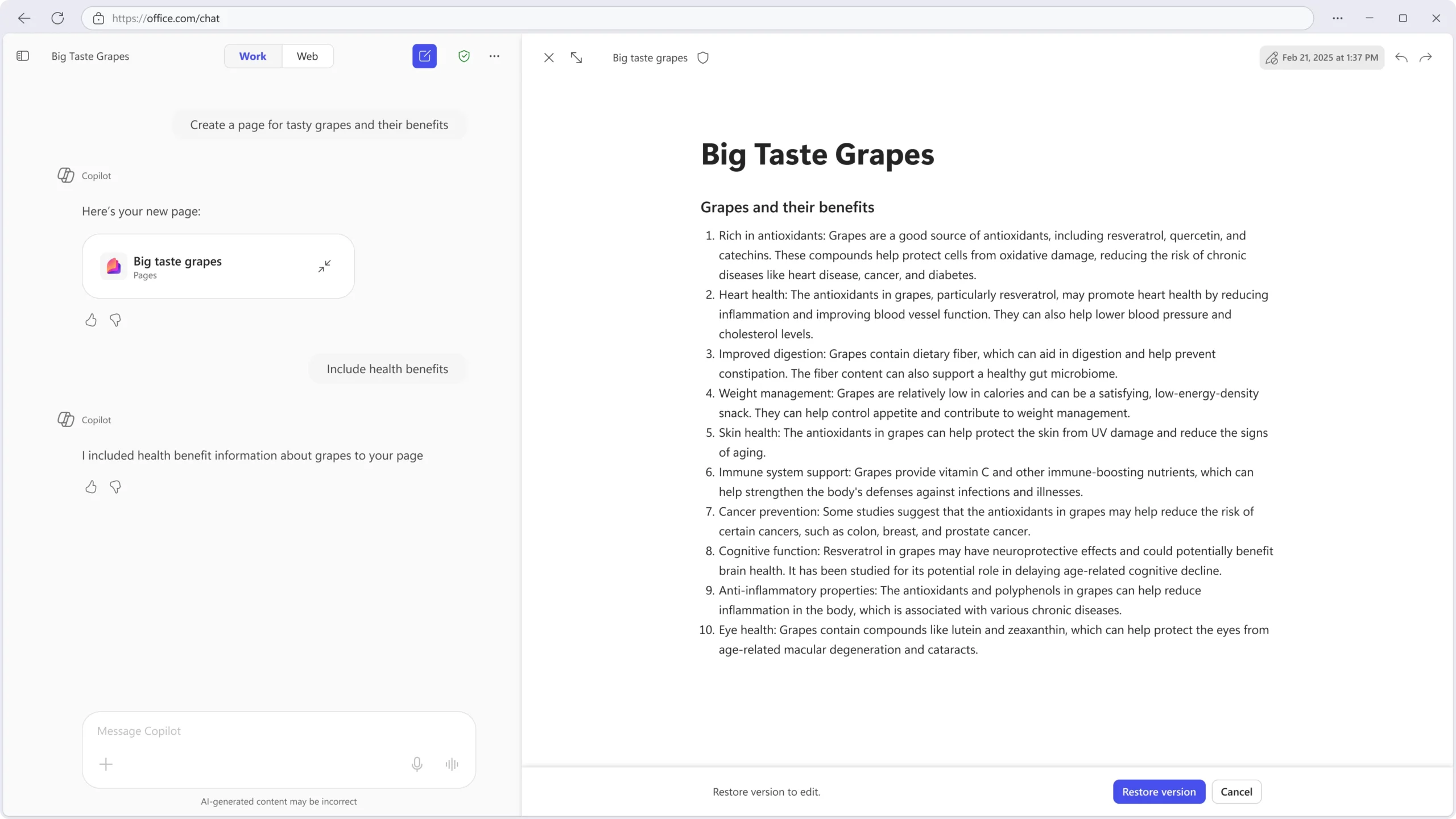Start a new chat with compose icon

(424, 56)
